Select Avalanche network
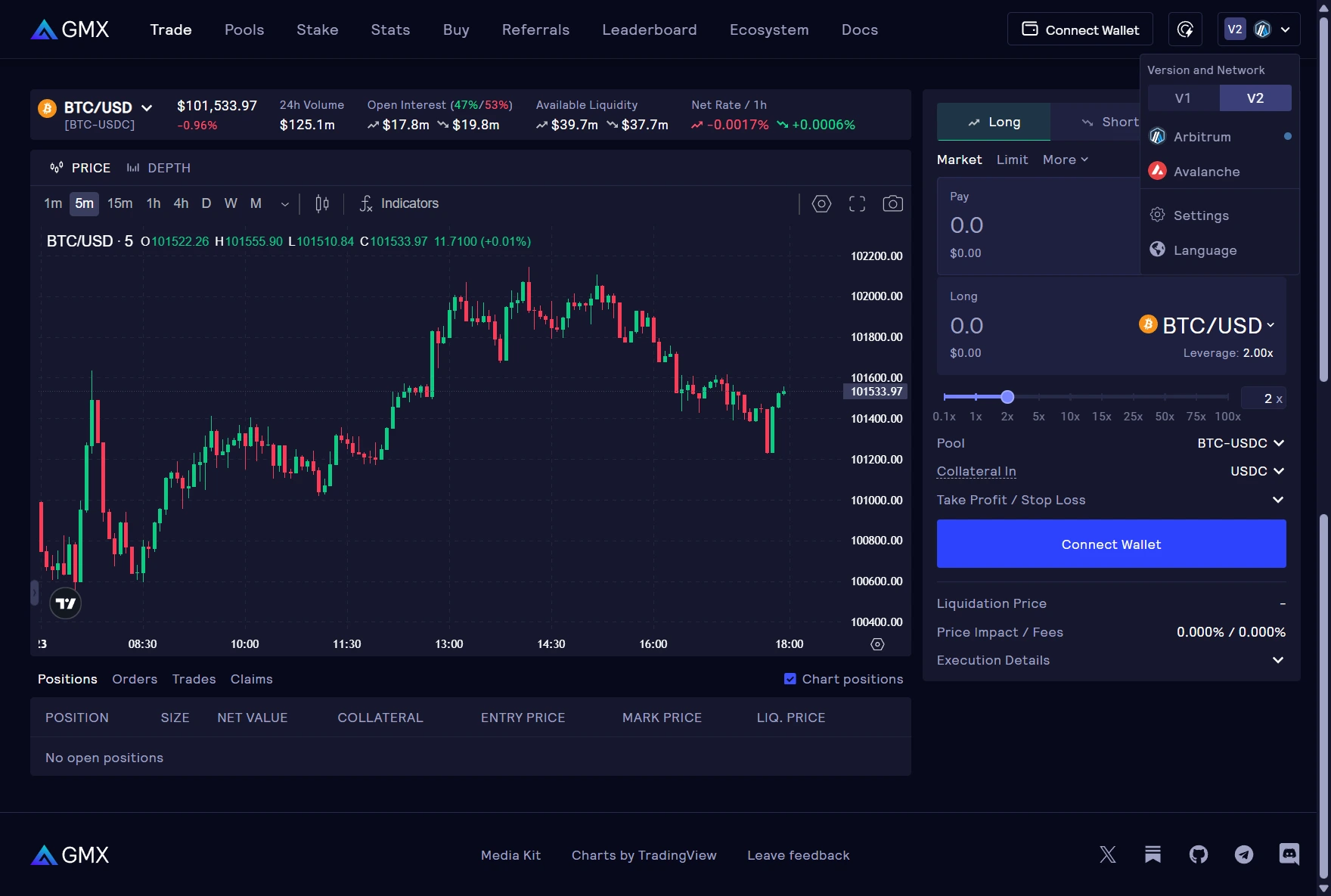Image resolution: width=1331 pixels, height=896 pixels. pos(1220,172)
